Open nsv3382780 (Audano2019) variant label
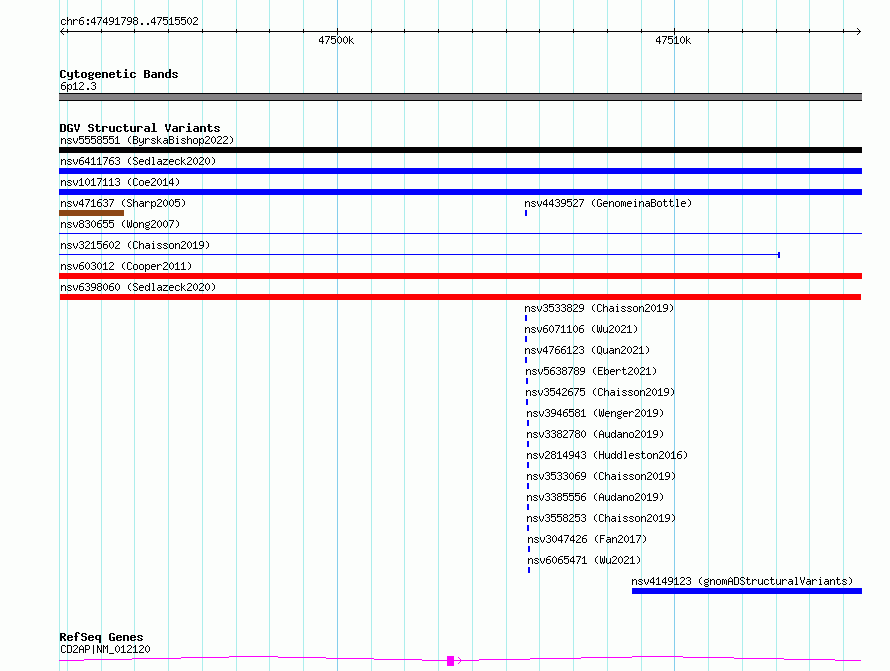Viewport: 890px width, 671px height. pyautogui.click(x=595, y=434)
